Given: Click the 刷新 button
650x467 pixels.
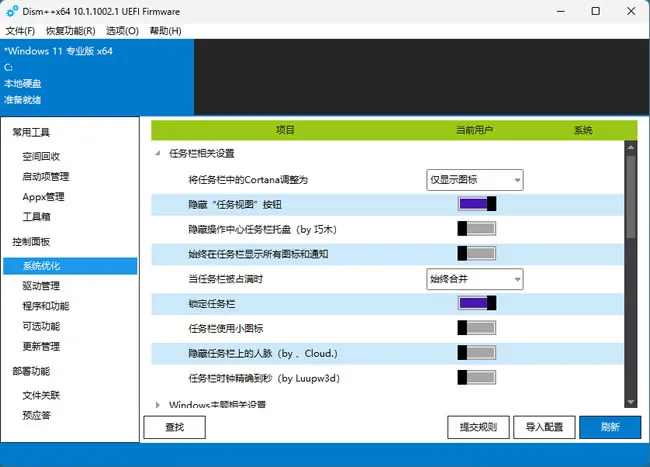Looking at the screenshot, I should coord(610,427).
